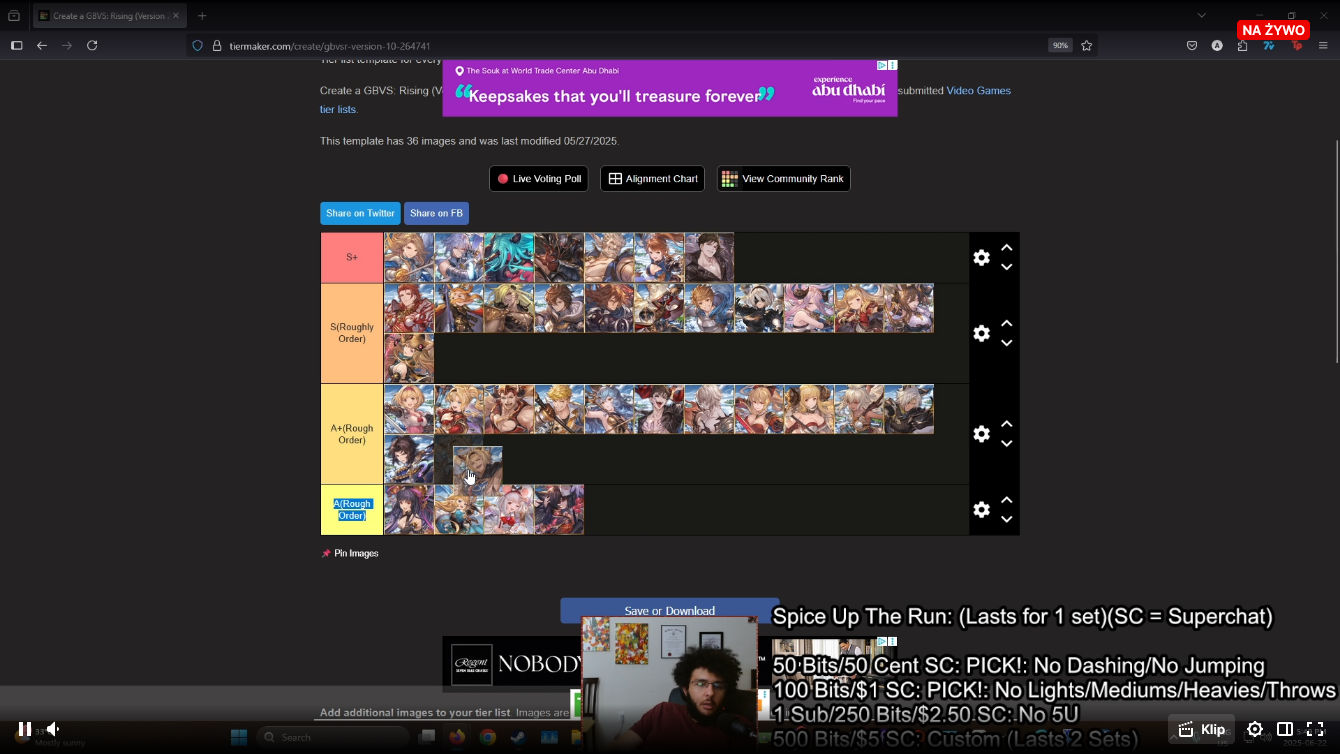Go back with the browser back arrow
1340x754 pixels.
[x=42, y=45]
